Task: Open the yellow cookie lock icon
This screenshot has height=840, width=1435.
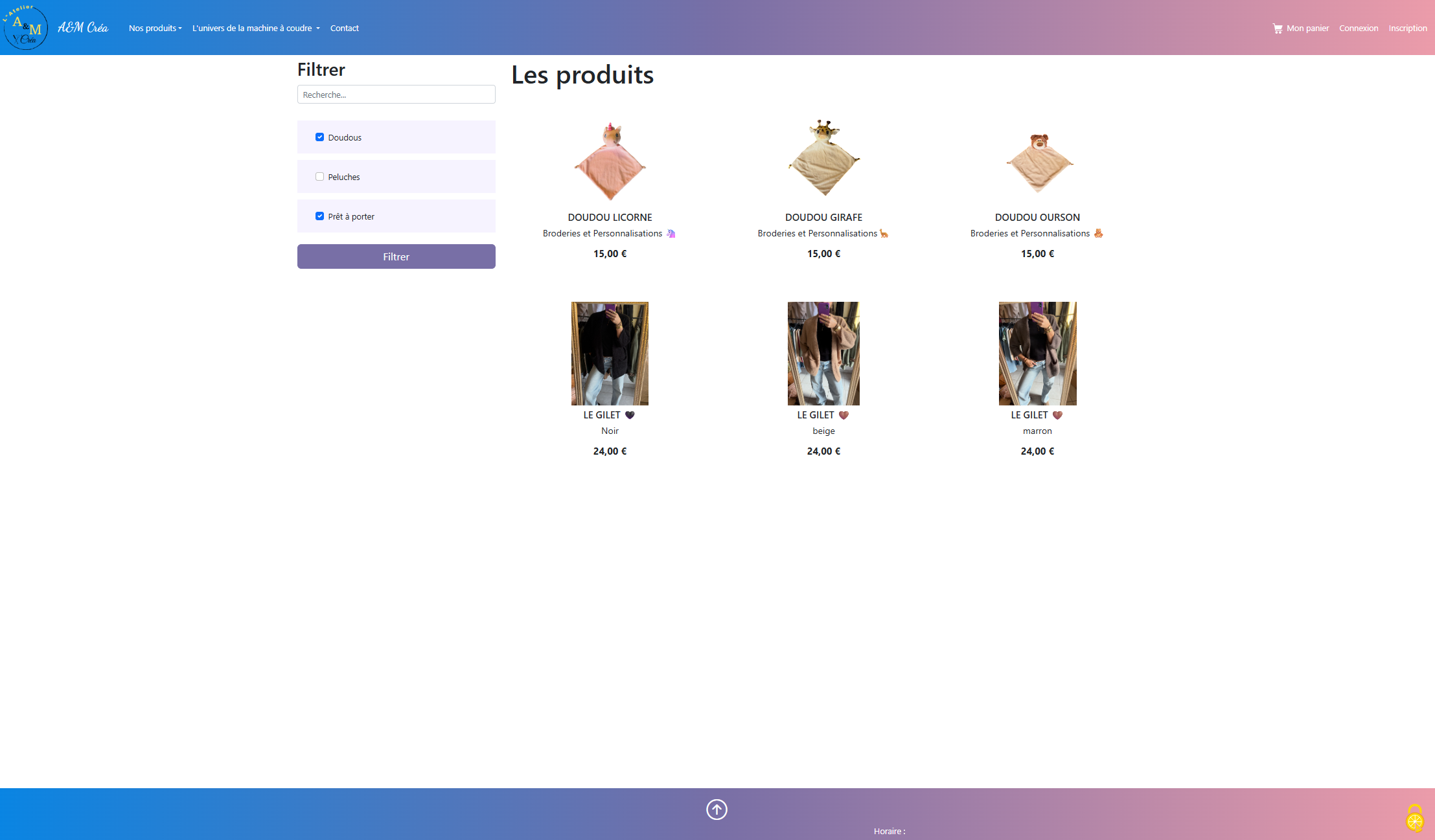Action: pyautogui.click(x=1415, y=819)
